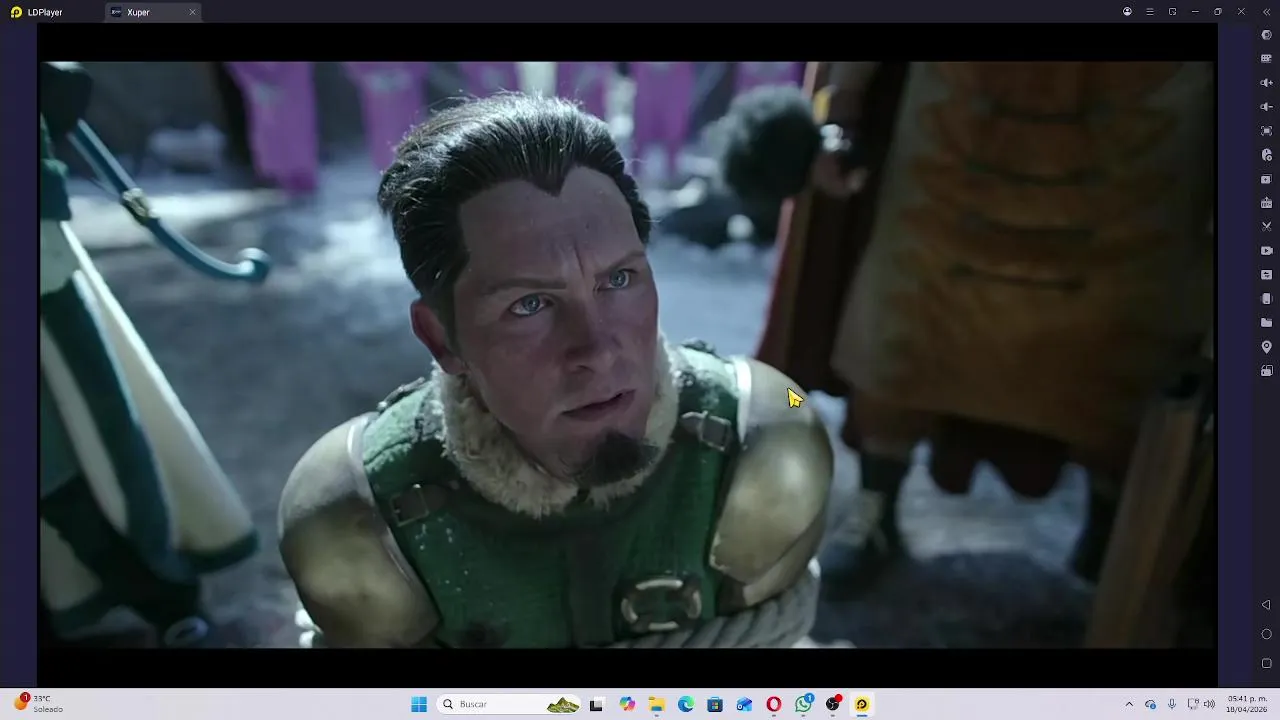Toggle fullscreen mode from sidebar

(x=1266, y=131)
